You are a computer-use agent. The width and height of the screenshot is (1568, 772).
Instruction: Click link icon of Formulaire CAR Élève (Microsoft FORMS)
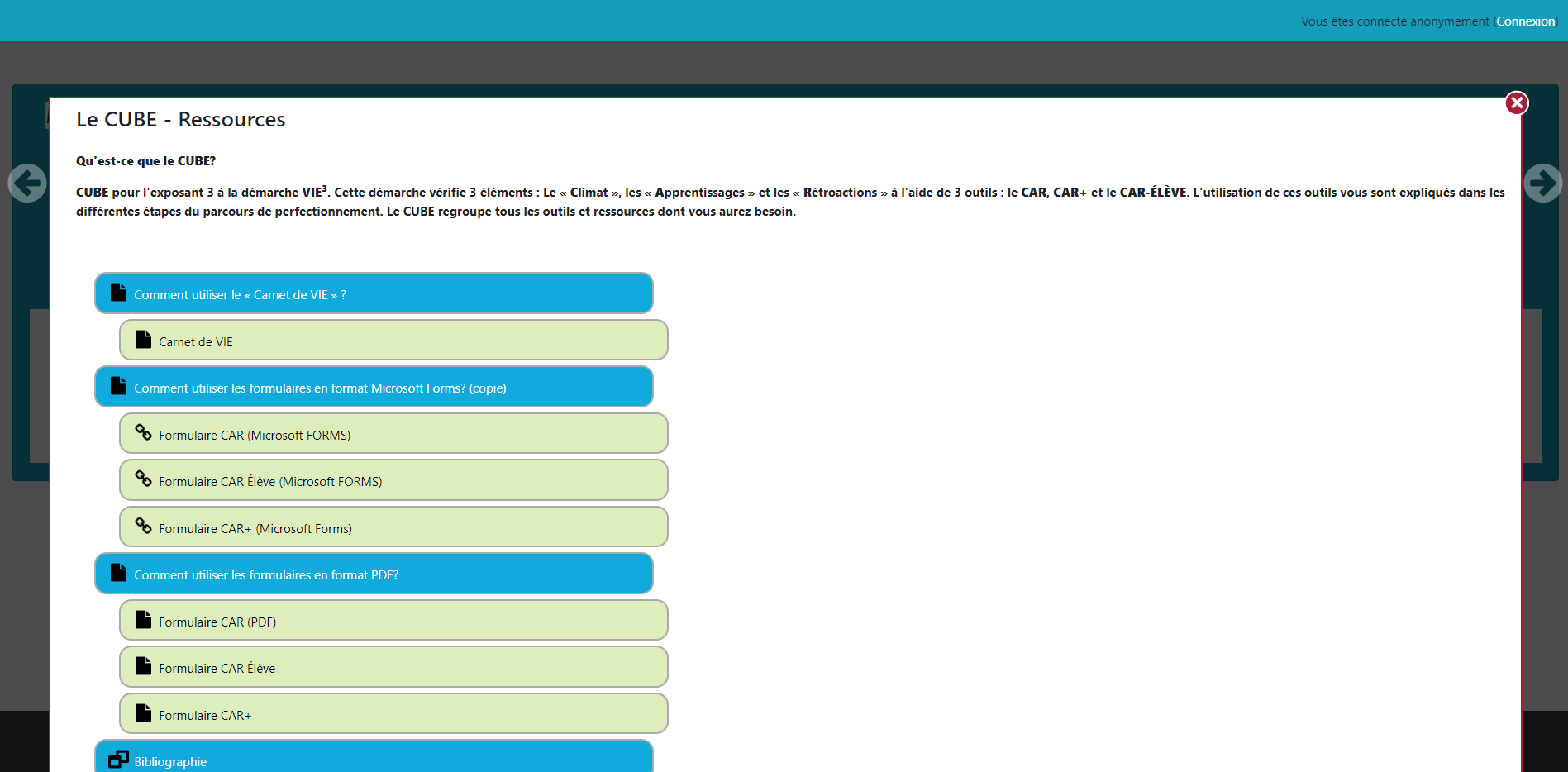pyautogui.click(x=143, y=479)
